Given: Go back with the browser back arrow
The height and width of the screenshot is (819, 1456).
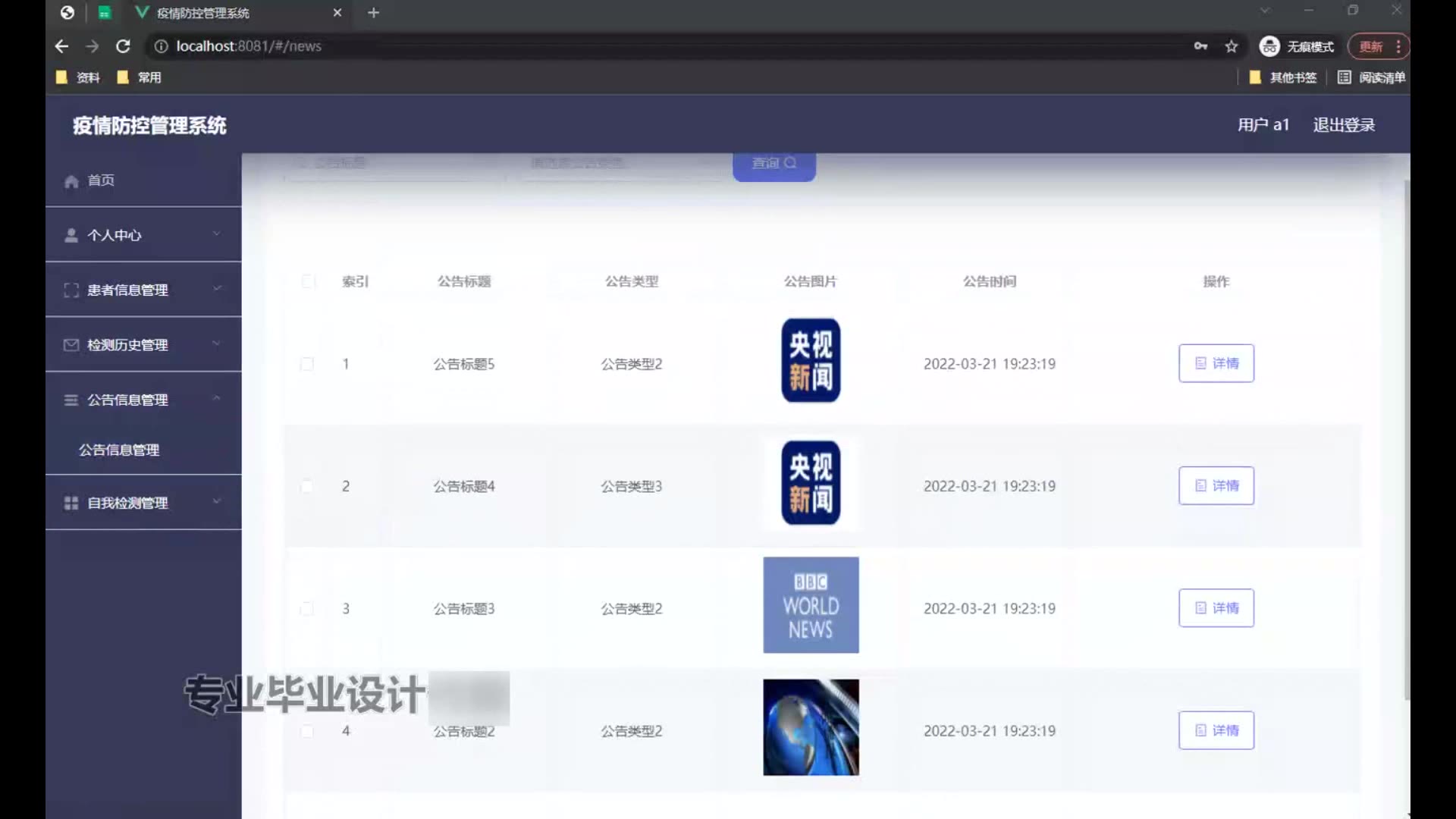Looking at the screenshot, I should pos(61,46).
